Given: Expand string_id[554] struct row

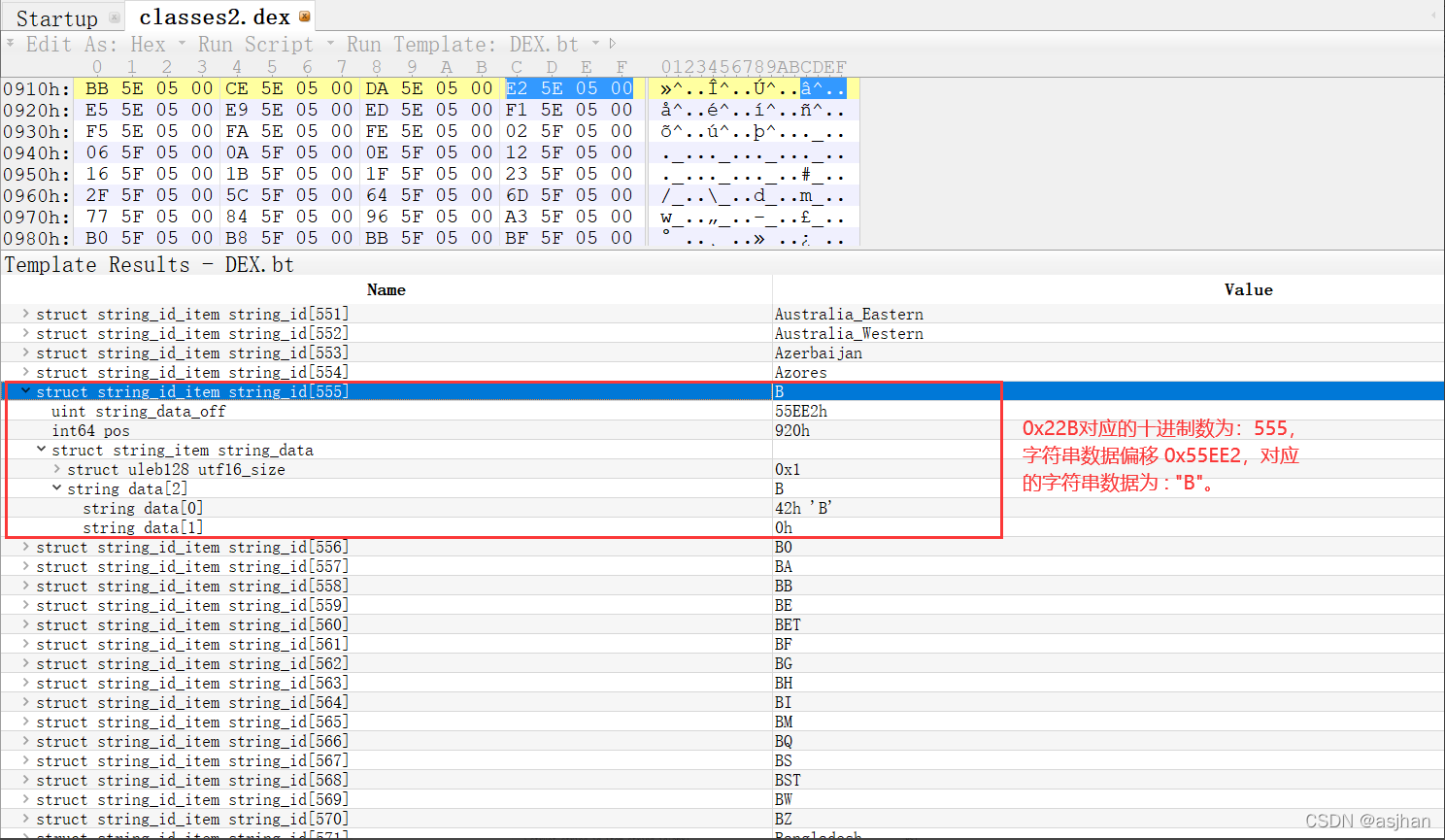Looking at the screenshot, I should 25,372.
